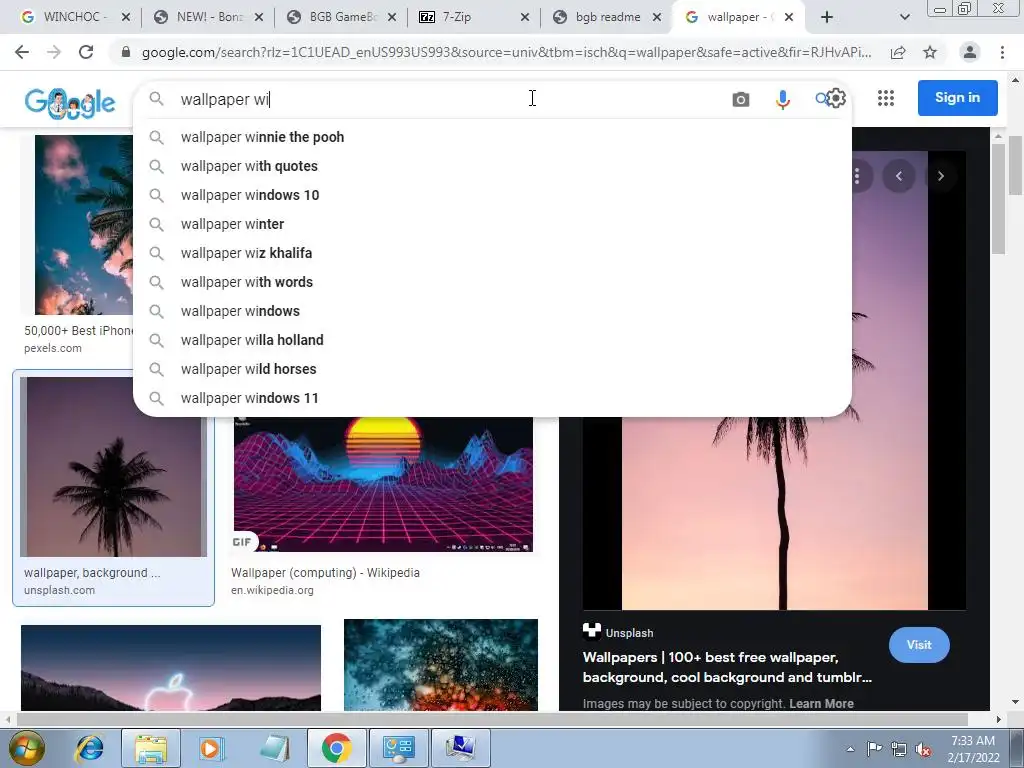This screenshot has width=1024, height=768.
Task: Open the Chrome profile avatar
Action: [970, 52]
